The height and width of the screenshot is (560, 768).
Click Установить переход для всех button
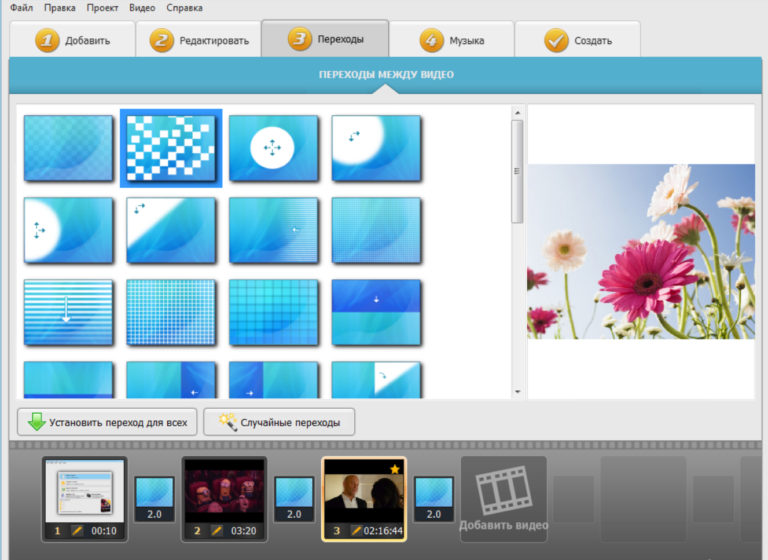[x=107, y=422]
